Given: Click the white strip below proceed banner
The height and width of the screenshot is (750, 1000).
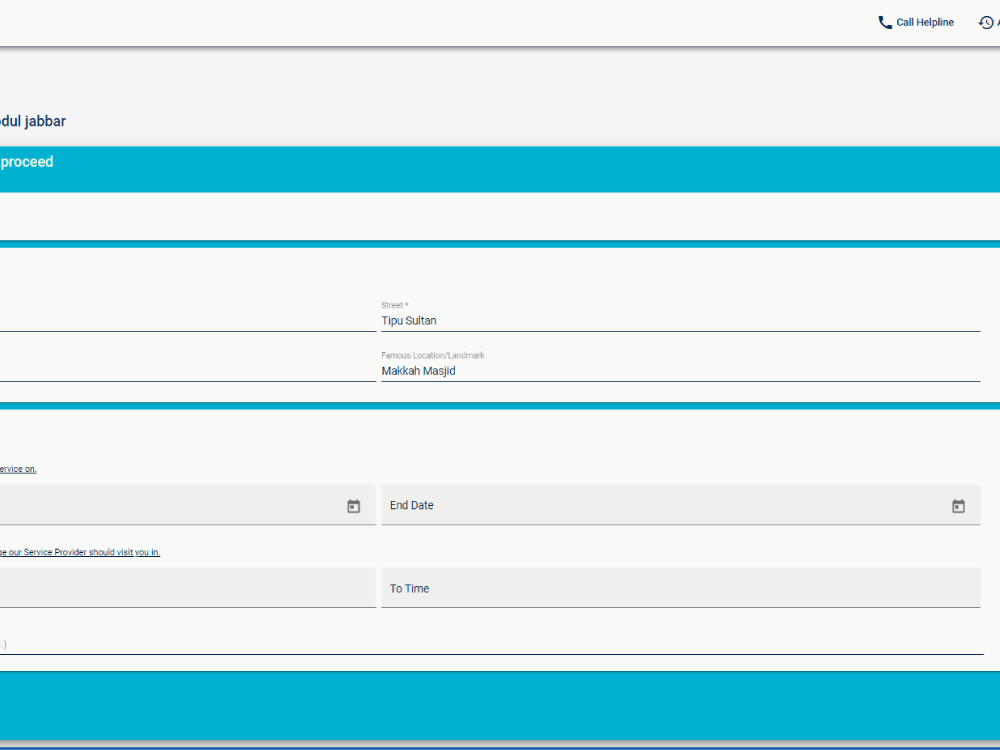Looking at the screenshot, I should coord(500,216).
